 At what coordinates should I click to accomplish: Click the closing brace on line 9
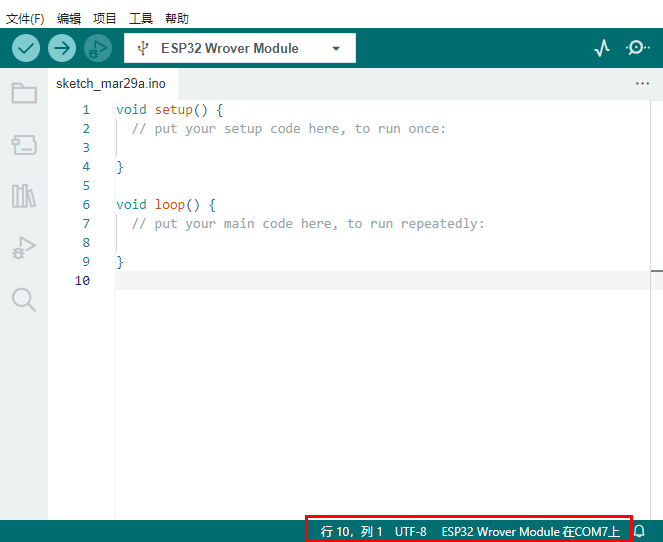[120, 262]
